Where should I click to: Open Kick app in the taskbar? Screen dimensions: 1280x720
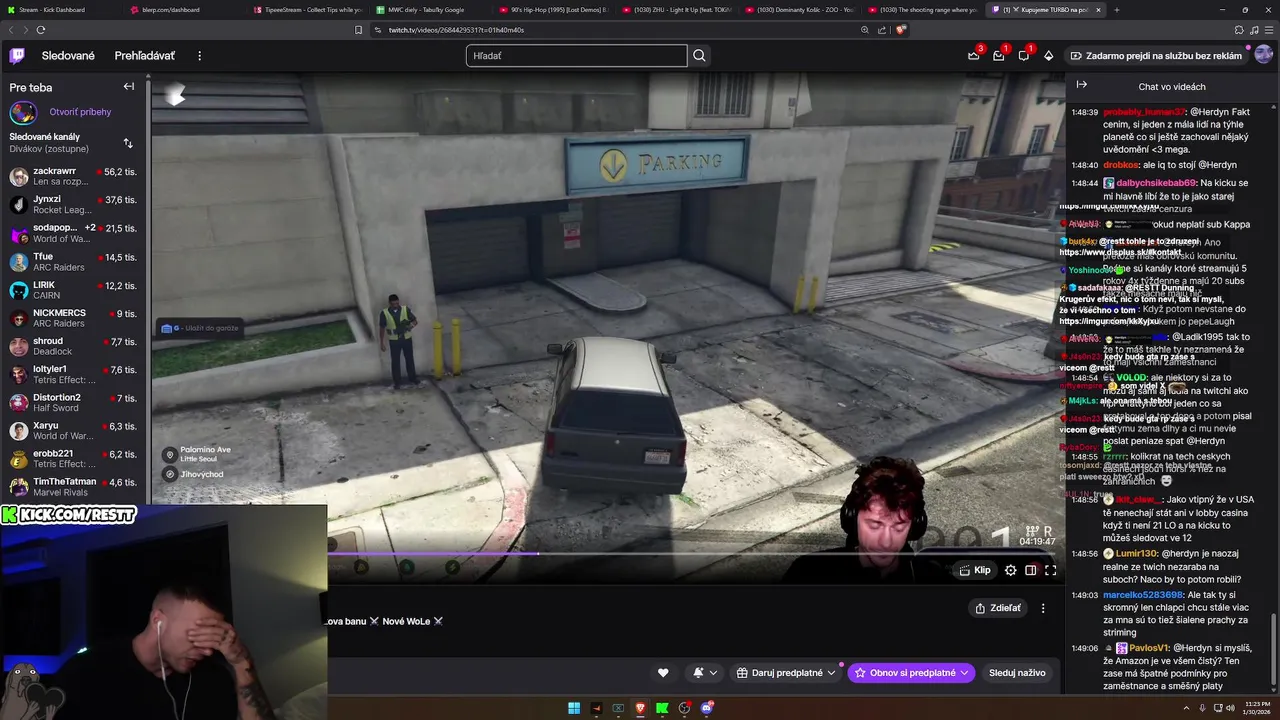(x=662, y=708)
